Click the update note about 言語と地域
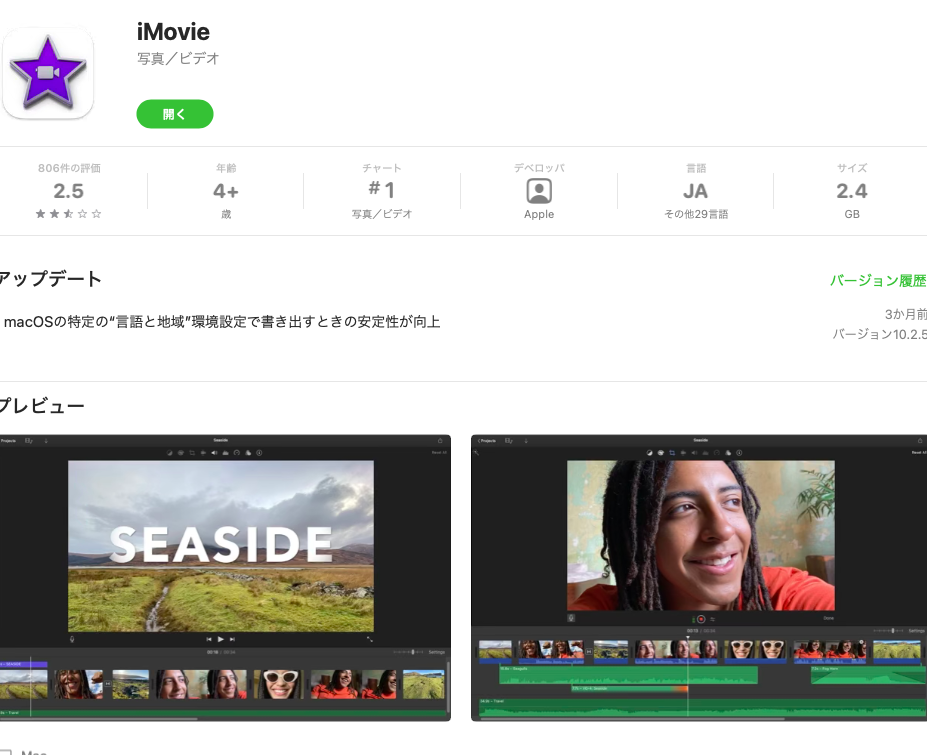The image size is (927, 755). tap(222, 322)
